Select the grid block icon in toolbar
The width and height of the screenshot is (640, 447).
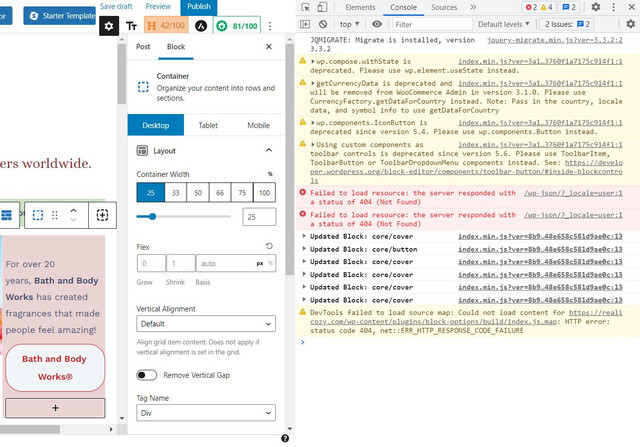click(6, 215)
